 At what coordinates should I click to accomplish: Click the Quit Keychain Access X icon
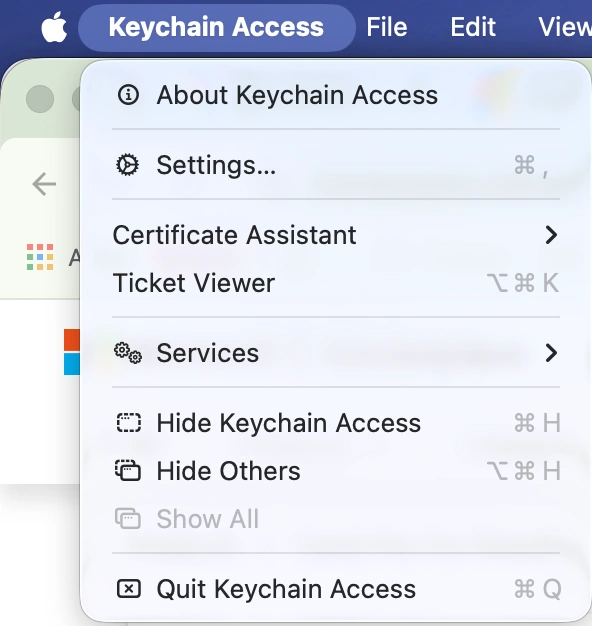[x=129, y=588]
